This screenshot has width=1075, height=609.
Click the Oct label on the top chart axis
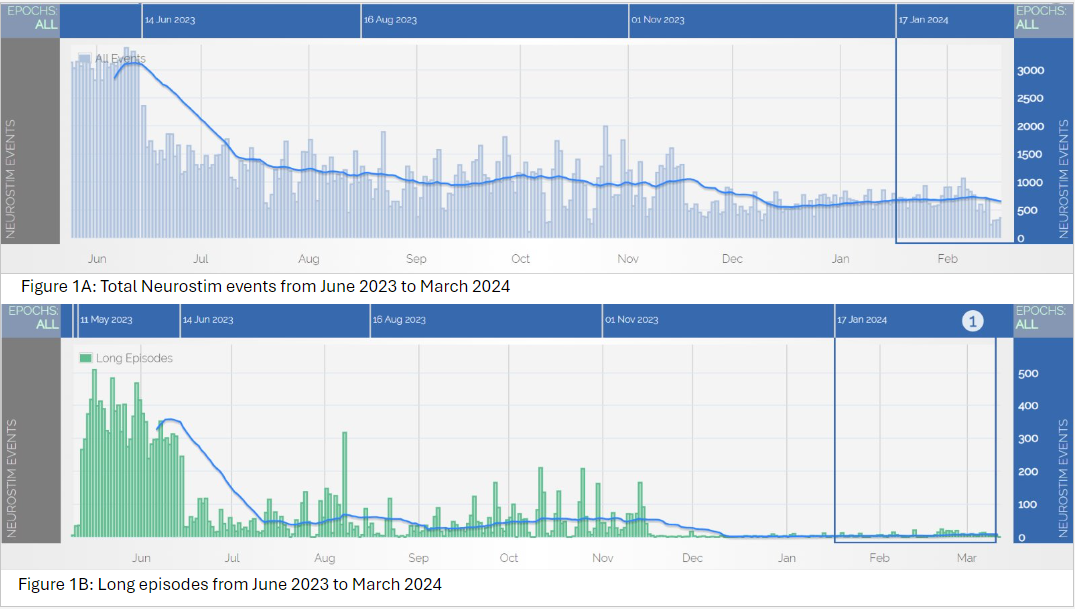coord(520,259)
